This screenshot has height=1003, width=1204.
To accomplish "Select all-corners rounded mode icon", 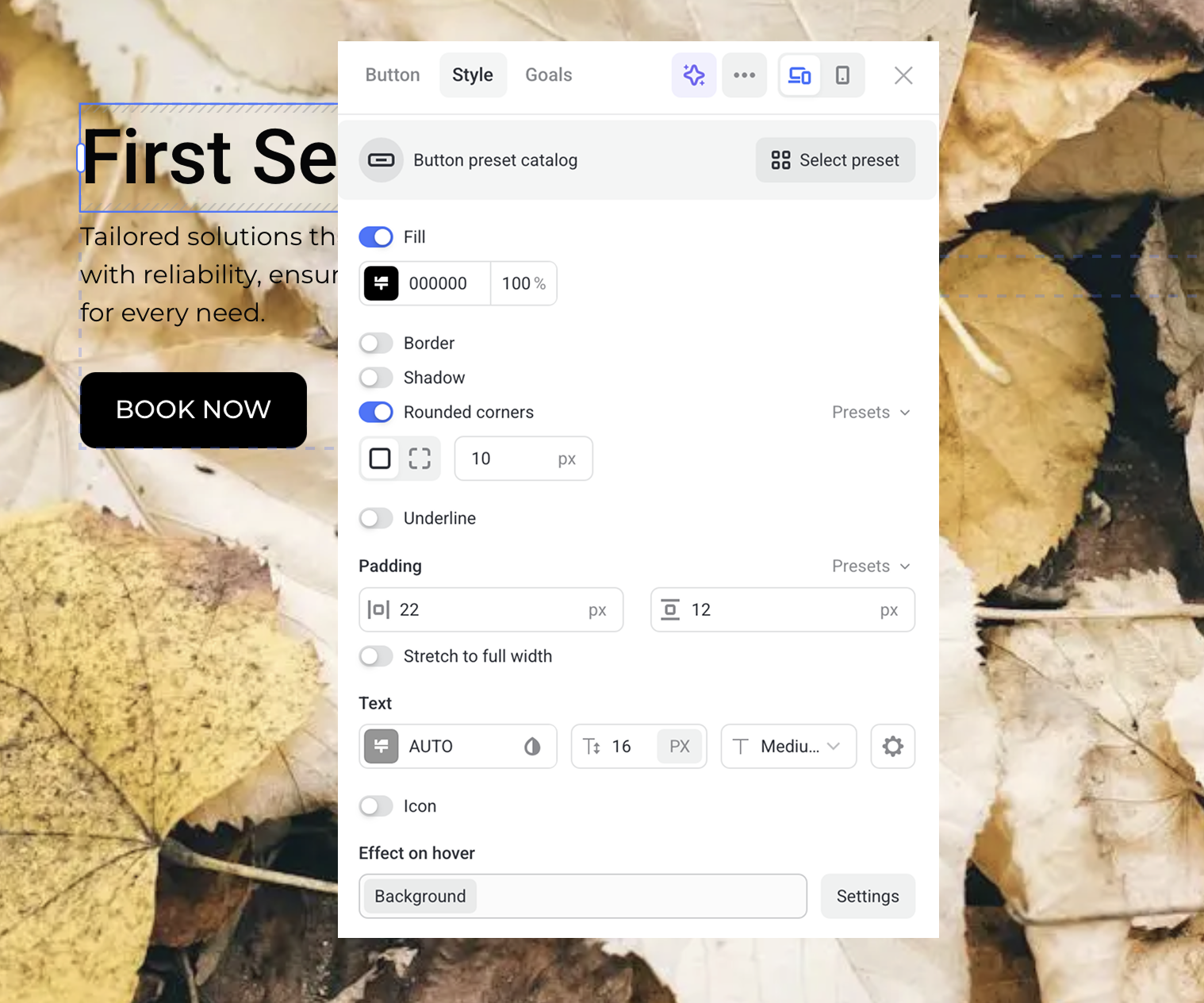I will (x=380, y=459).
